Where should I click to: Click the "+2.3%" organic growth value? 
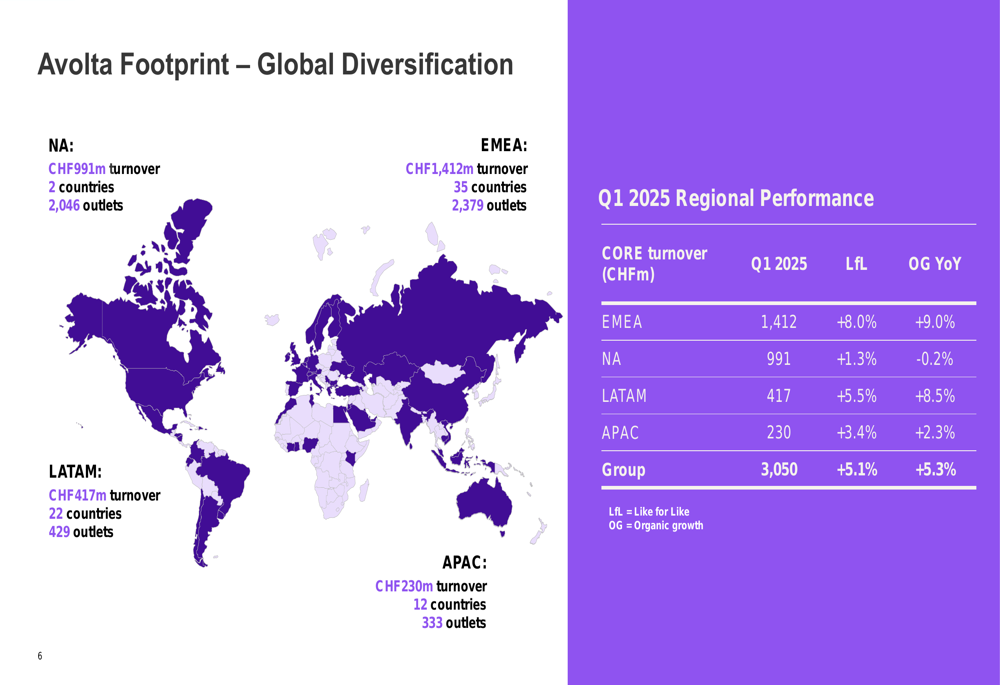click(935, 433)
